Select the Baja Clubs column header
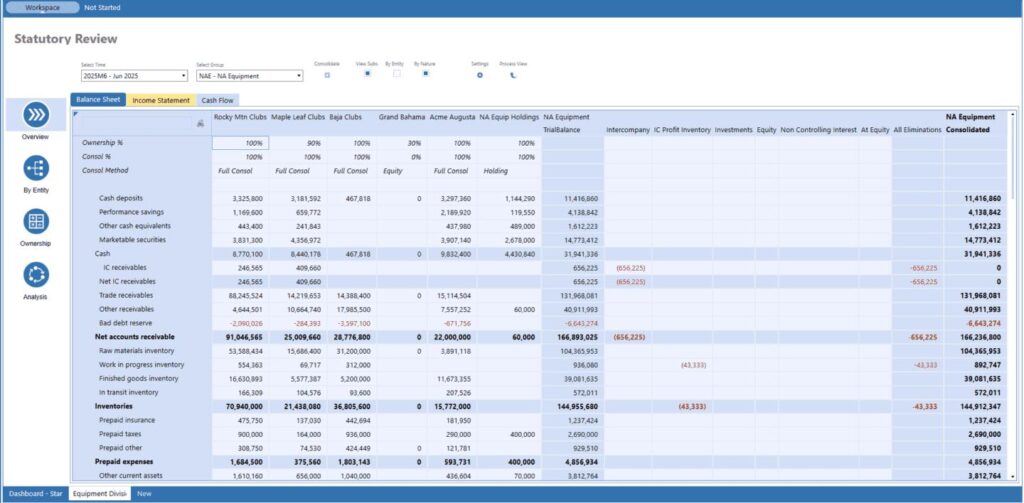The width and height of the screenshot is (1024, 503). (x=345, y=117)
